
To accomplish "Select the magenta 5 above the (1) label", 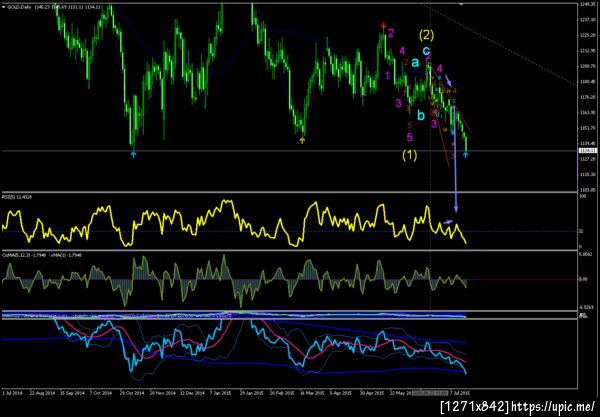I will click(x=409, y=137).
